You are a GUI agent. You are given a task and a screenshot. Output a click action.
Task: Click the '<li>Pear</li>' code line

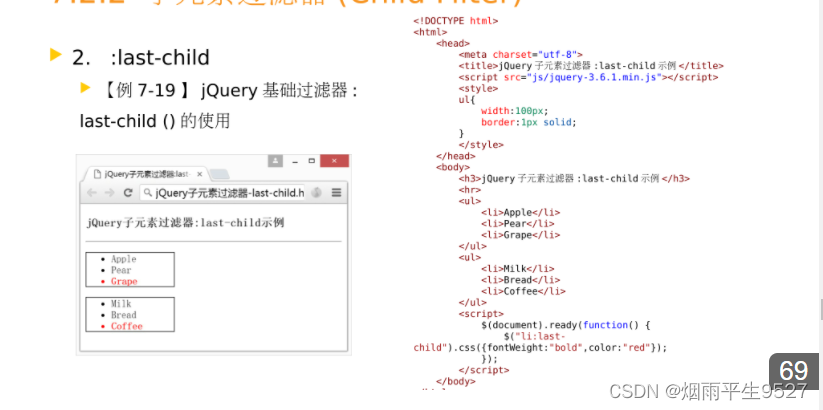(x=518, y=224)
